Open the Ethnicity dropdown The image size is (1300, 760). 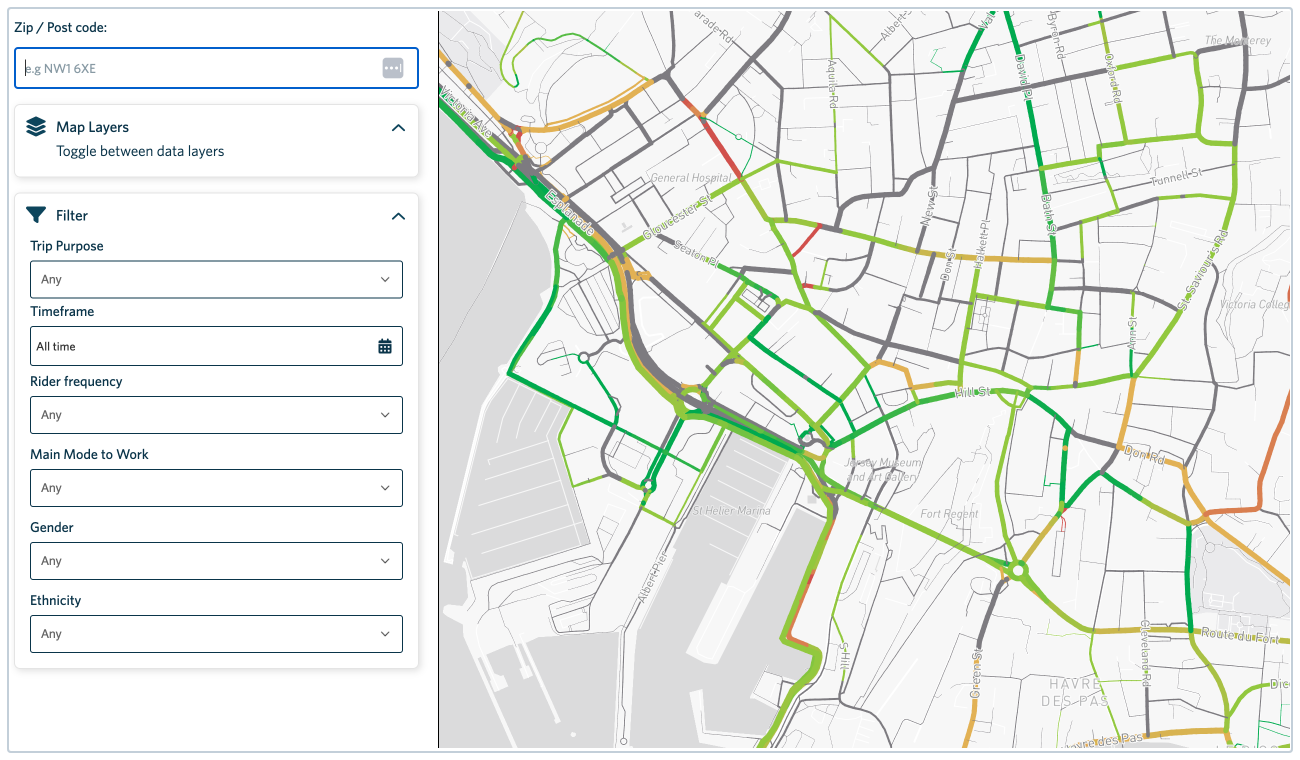(216, 634)
